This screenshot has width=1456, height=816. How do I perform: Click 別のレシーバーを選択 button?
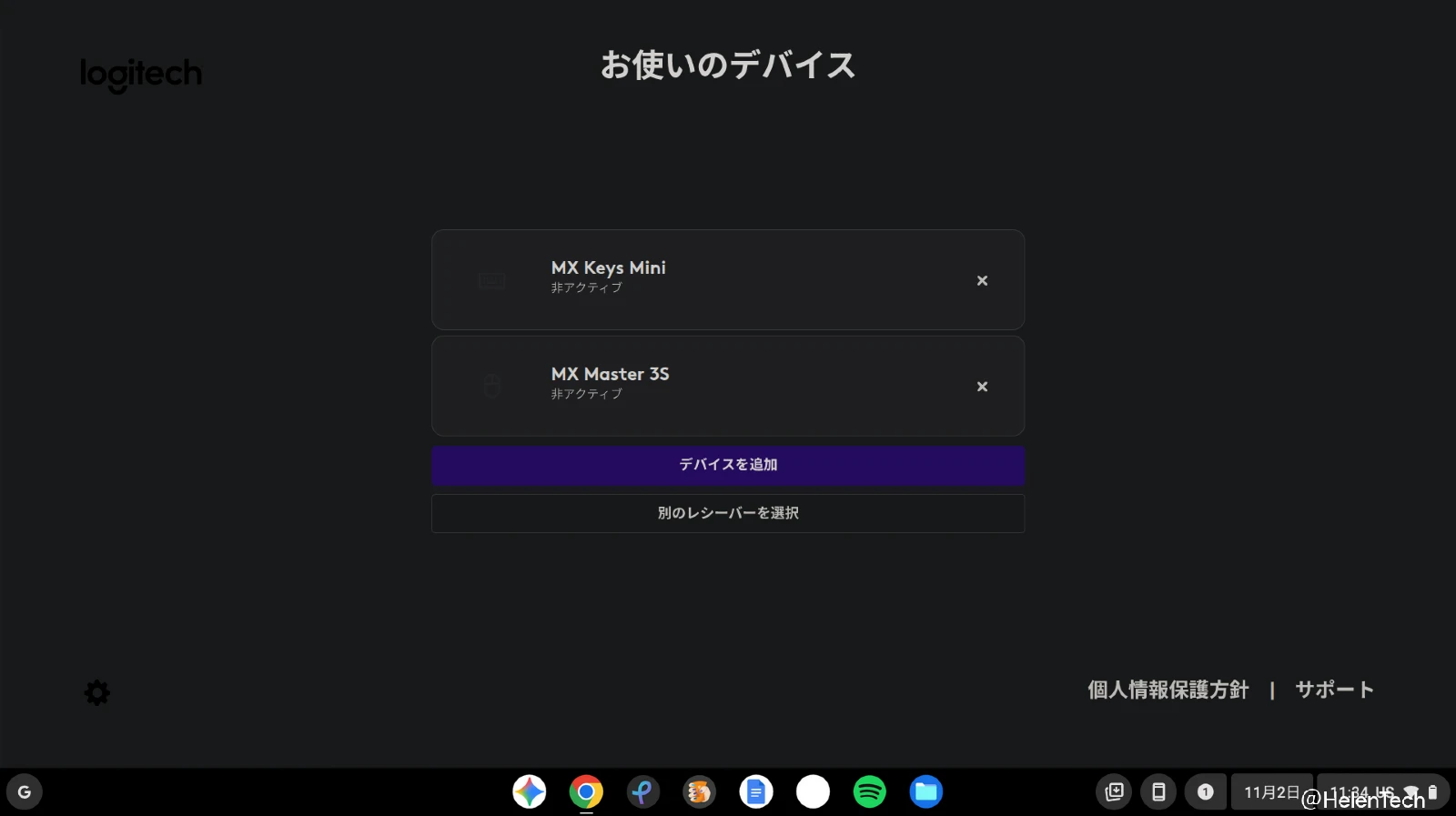click(x=728, y=513)
